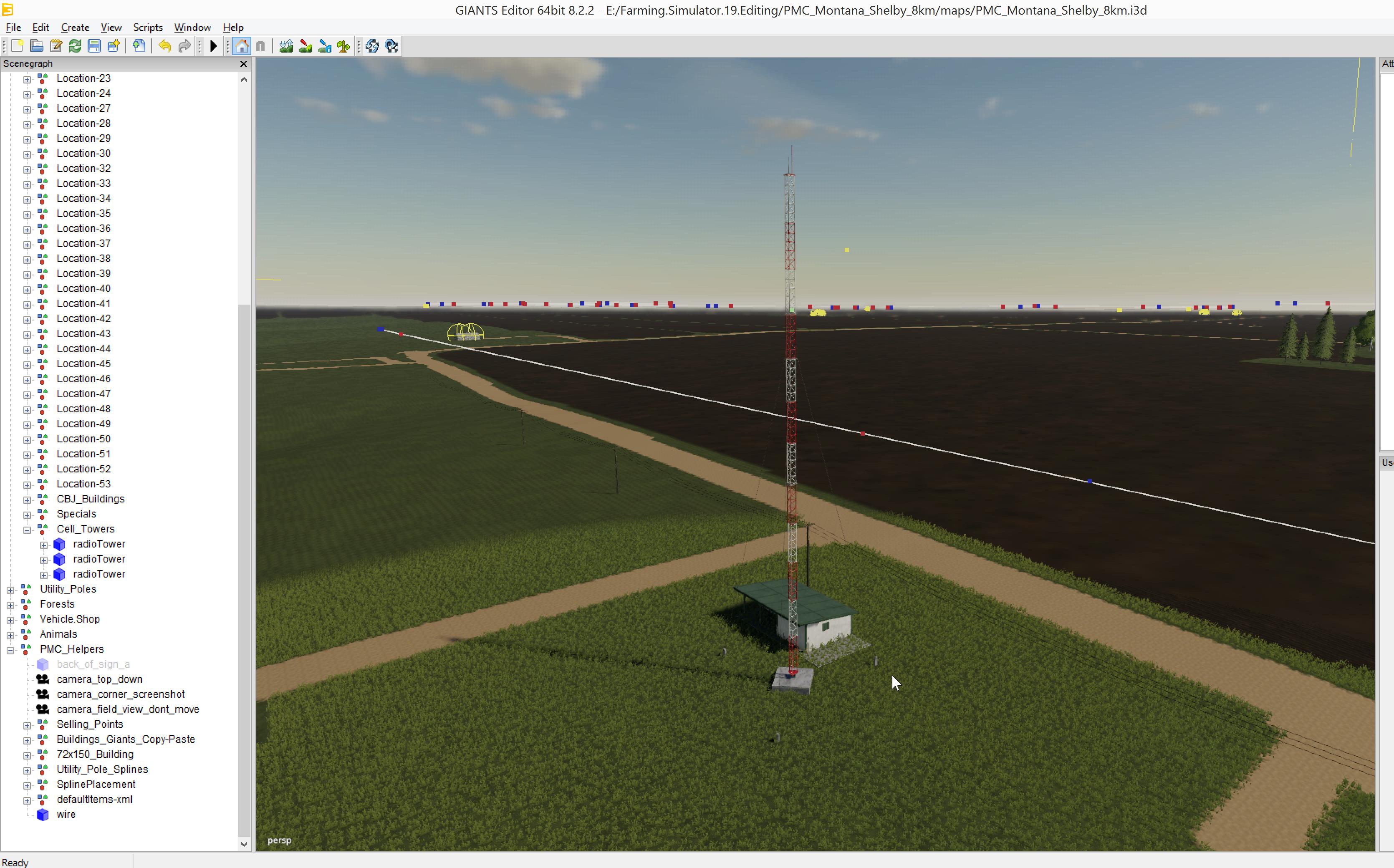Select the terrain sculpt mode icon
The height and width of the screenshot is (868, 1394).
point(286,46)
